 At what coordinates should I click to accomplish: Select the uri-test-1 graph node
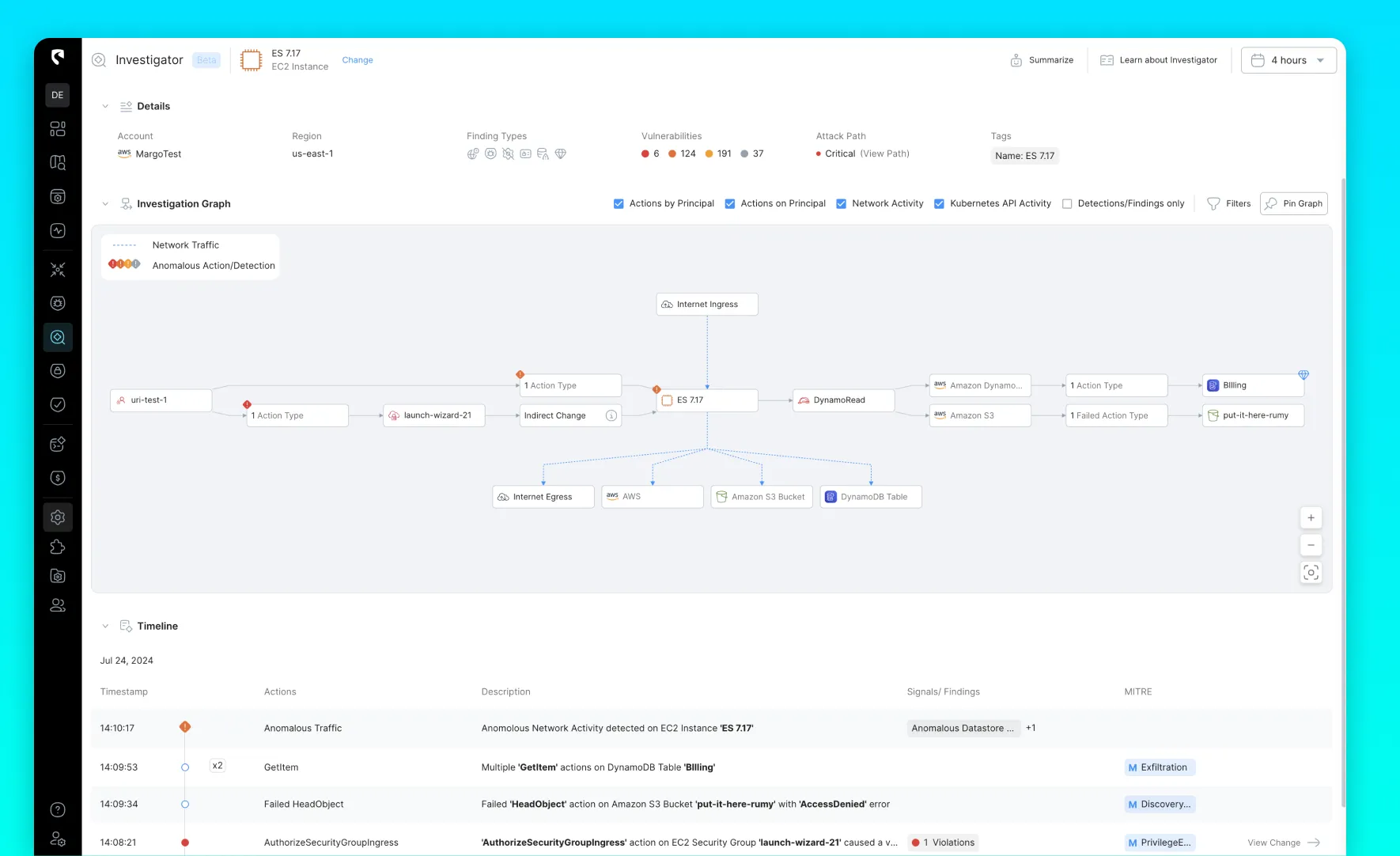tap(161, 400)
